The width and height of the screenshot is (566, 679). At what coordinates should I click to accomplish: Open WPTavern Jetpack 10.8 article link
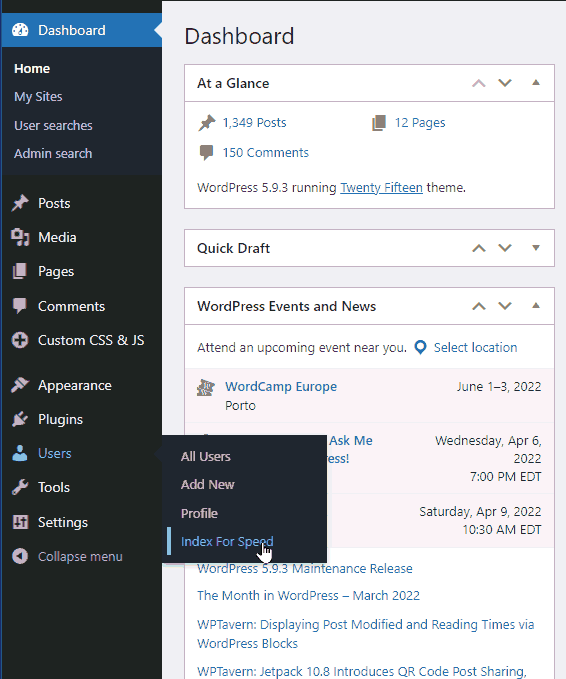[x=361, y=671]
